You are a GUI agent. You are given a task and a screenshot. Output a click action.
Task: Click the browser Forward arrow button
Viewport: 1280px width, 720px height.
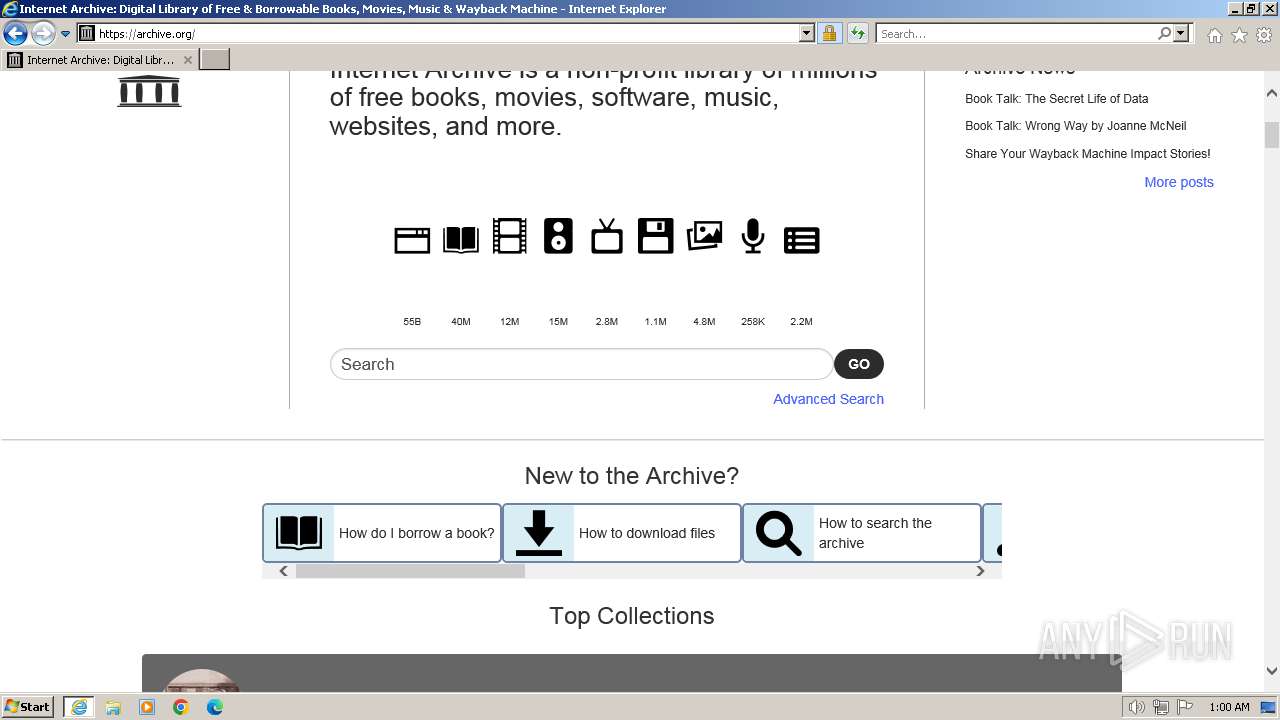tap(42, 33)
